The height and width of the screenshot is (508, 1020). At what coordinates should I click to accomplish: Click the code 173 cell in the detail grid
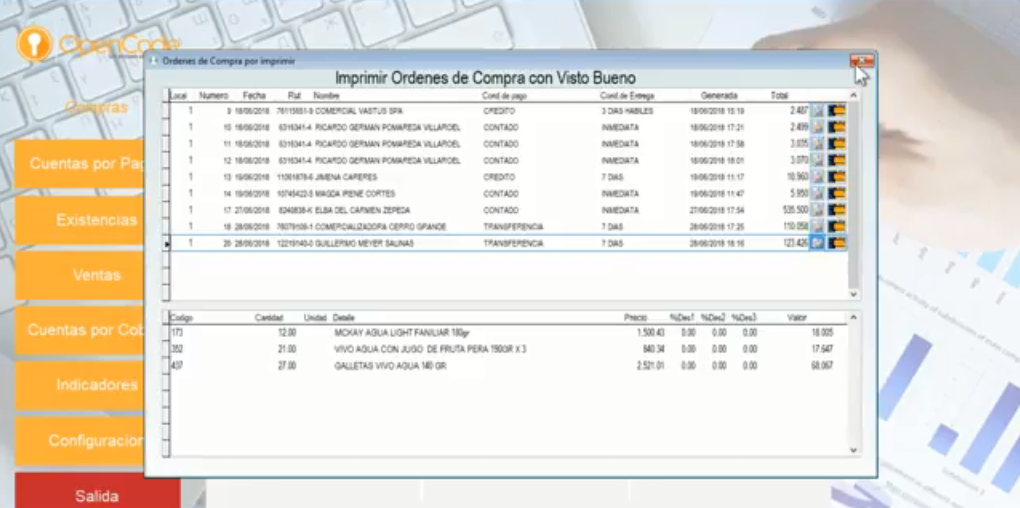pyautogui.click(x=176, y=332)
